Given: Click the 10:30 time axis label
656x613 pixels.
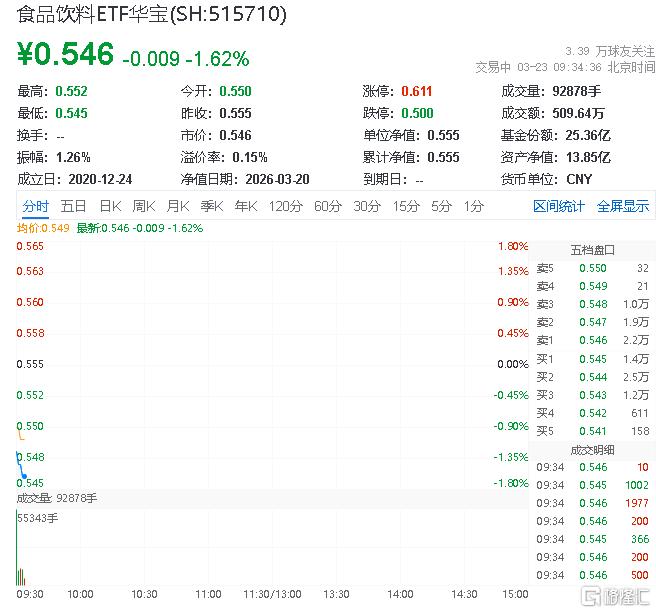Looking at the screenshot, I should coord(144,594).
